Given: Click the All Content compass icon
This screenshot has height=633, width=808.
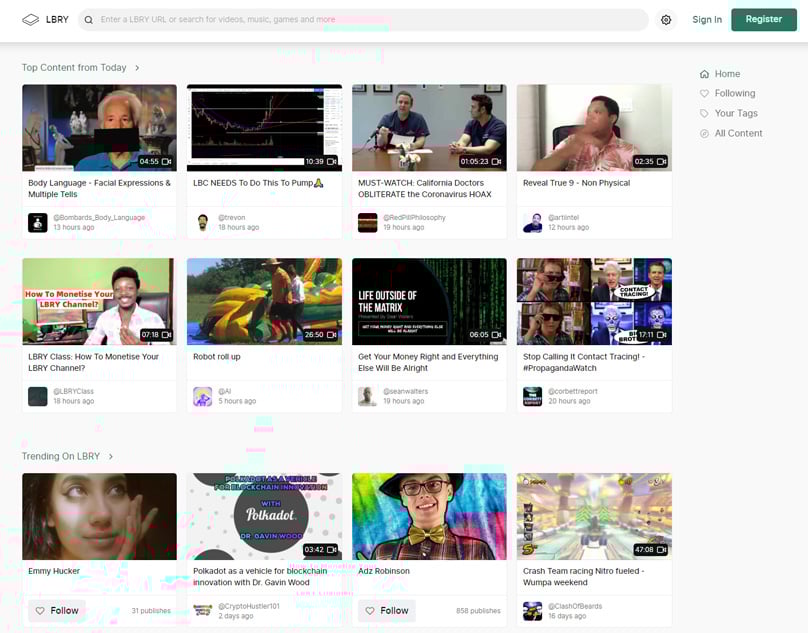Looking at the screenshot, I should point(704,134).
